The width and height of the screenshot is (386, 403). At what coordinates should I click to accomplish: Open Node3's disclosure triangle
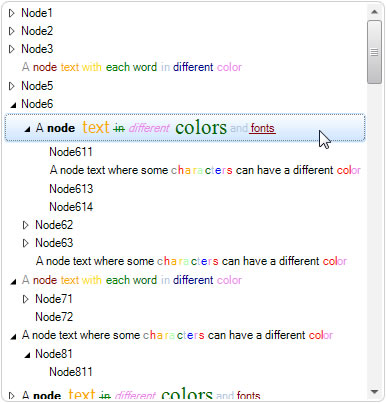tap(12, 49)
